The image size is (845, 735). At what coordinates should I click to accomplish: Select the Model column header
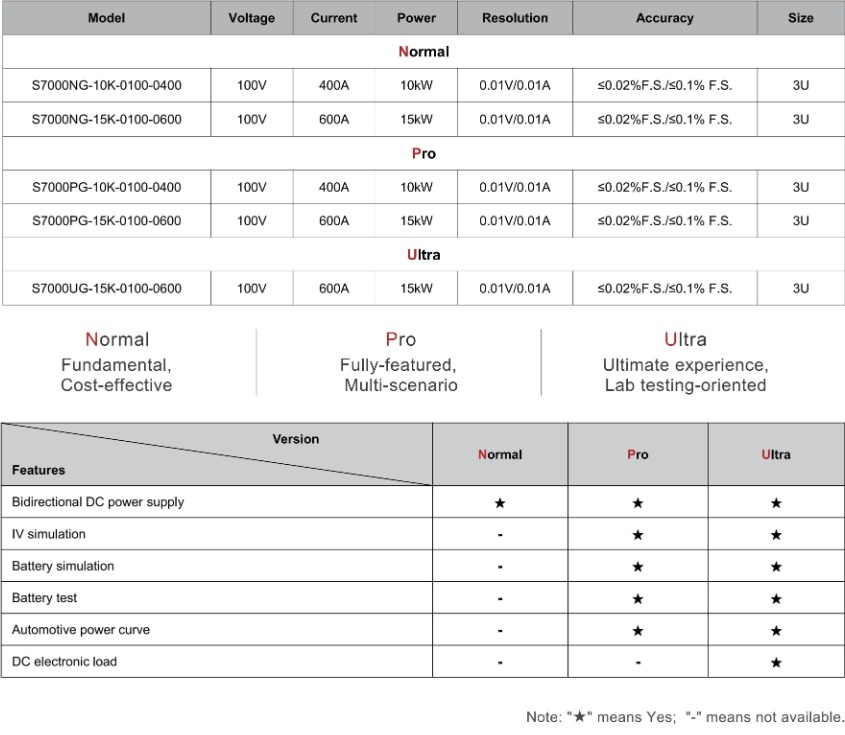[107, 18]
